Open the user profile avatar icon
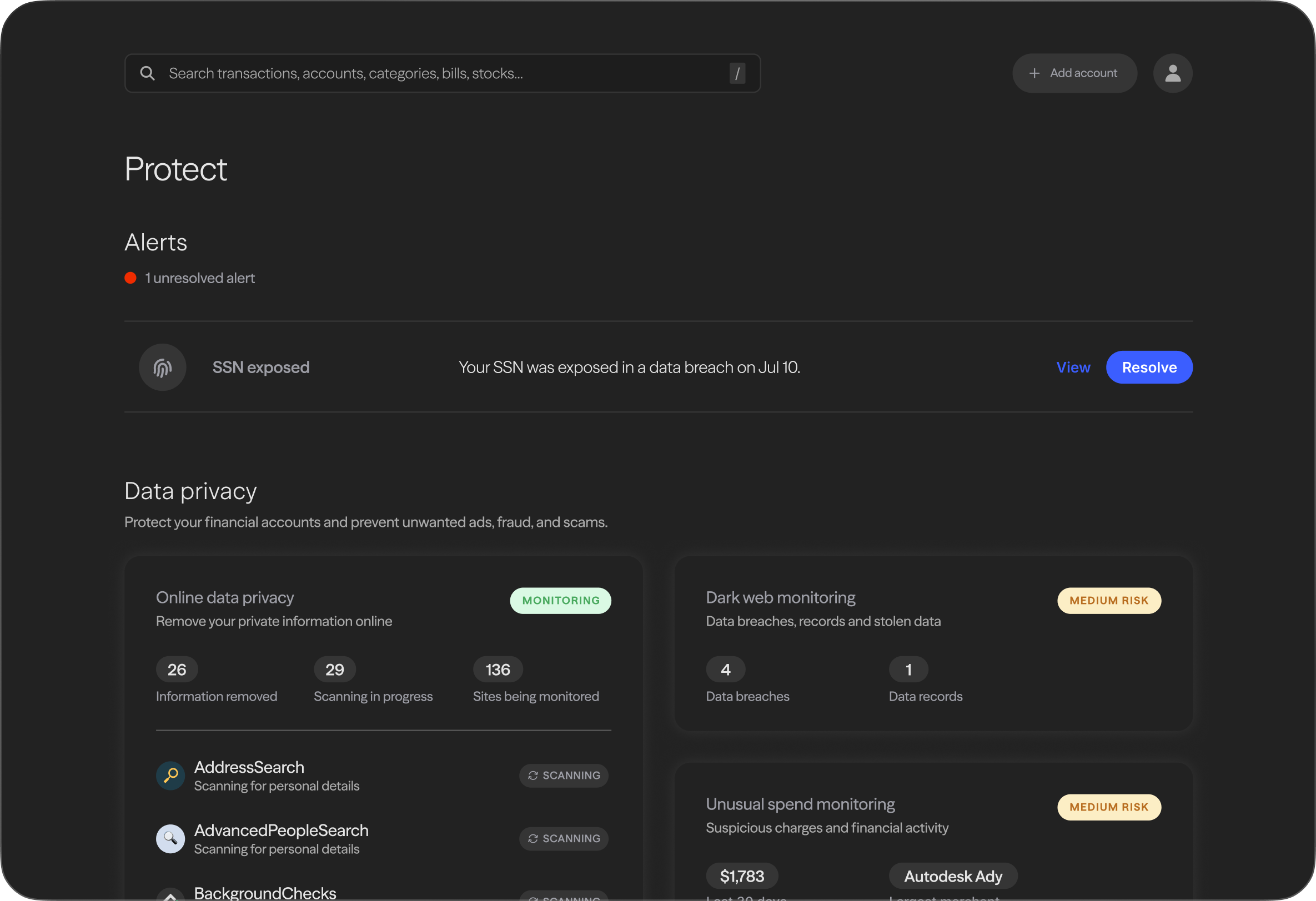 1172,73
